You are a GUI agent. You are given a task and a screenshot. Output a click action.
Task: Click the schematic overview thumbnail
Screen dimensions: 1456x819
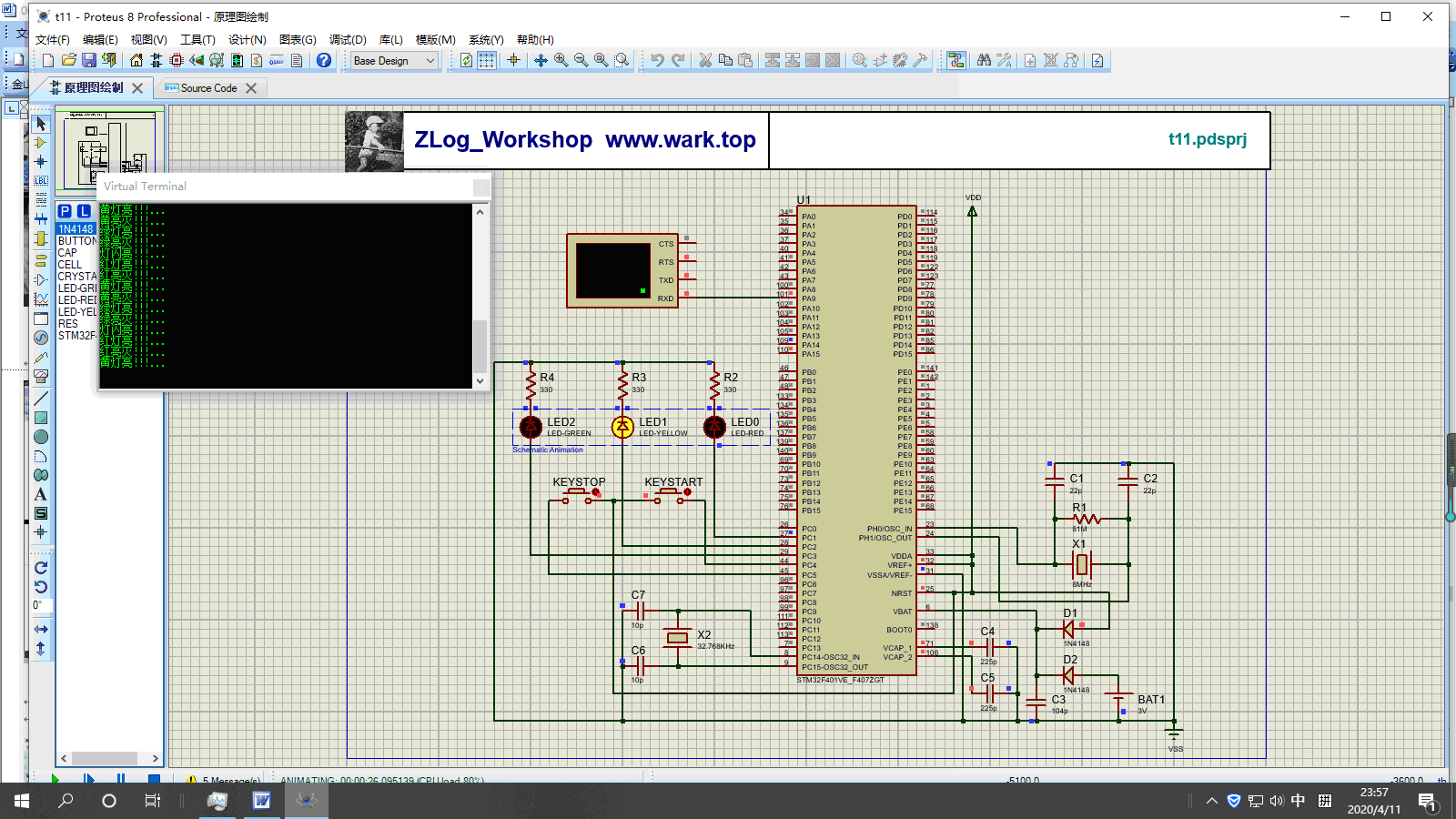point(110,149)
